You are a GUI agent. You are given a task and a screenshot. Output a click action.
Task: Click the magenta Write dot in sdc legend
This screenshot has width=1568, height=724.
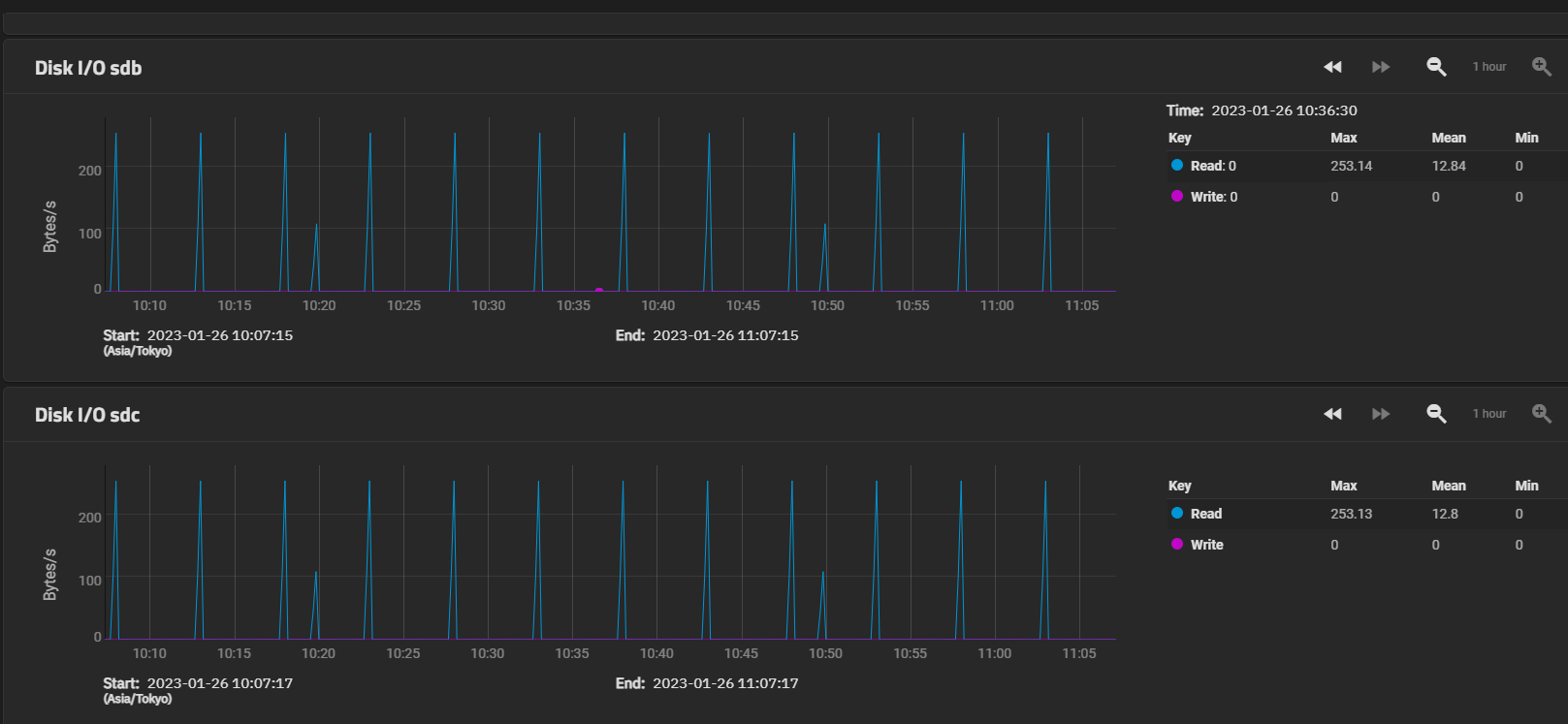pyautogui.click(x=1177, y=544)
